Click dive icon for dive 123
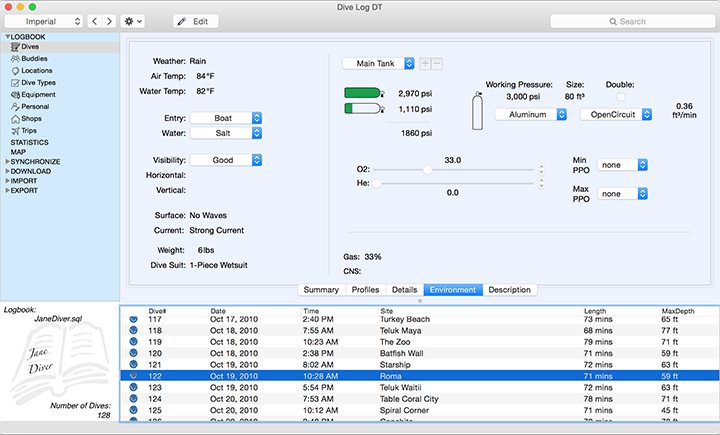 pos(133,387)
